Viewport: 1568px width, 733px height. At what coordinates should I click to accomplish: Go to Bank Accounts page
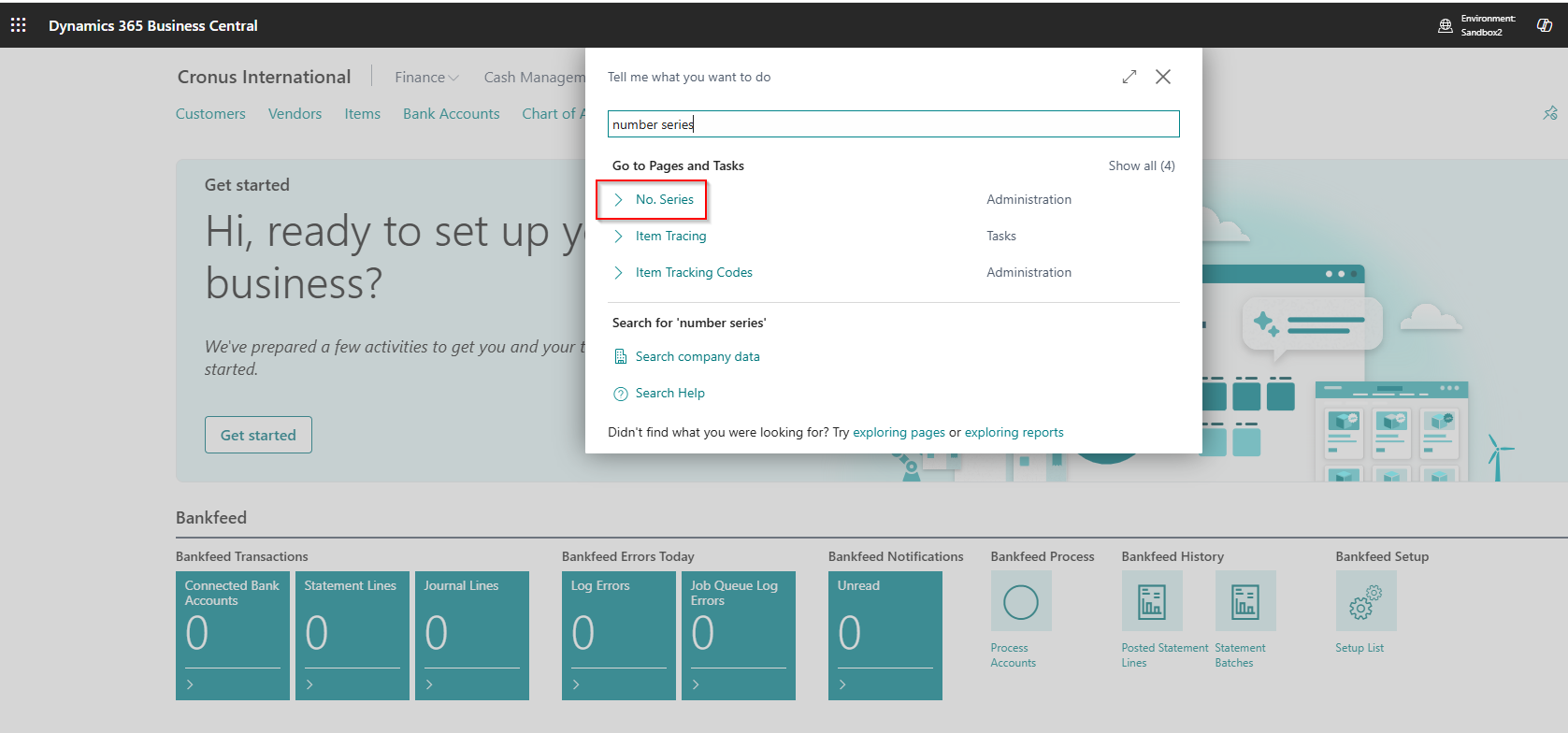[452, 113]
